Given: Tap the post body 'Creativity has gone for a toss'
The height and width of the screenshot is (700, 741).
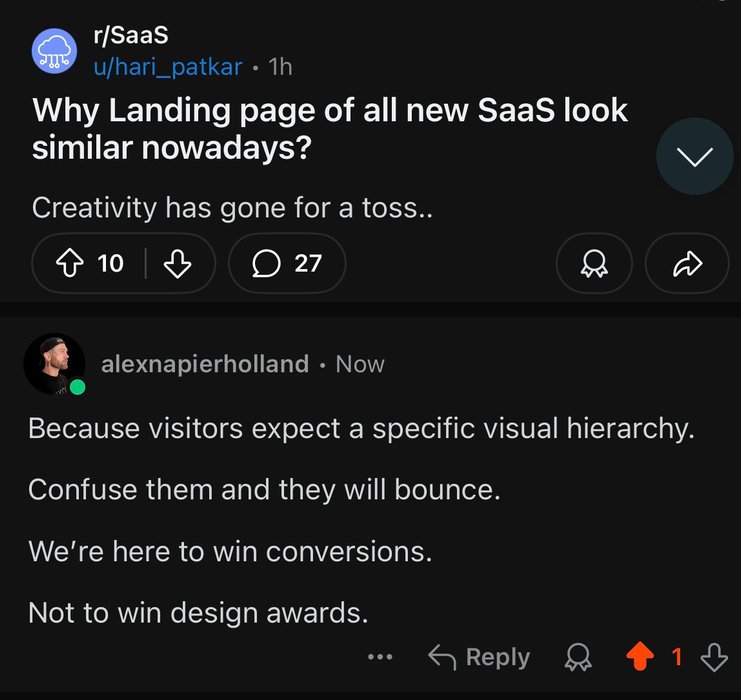Looking at the screenshot, I should (x=232, y=208).
